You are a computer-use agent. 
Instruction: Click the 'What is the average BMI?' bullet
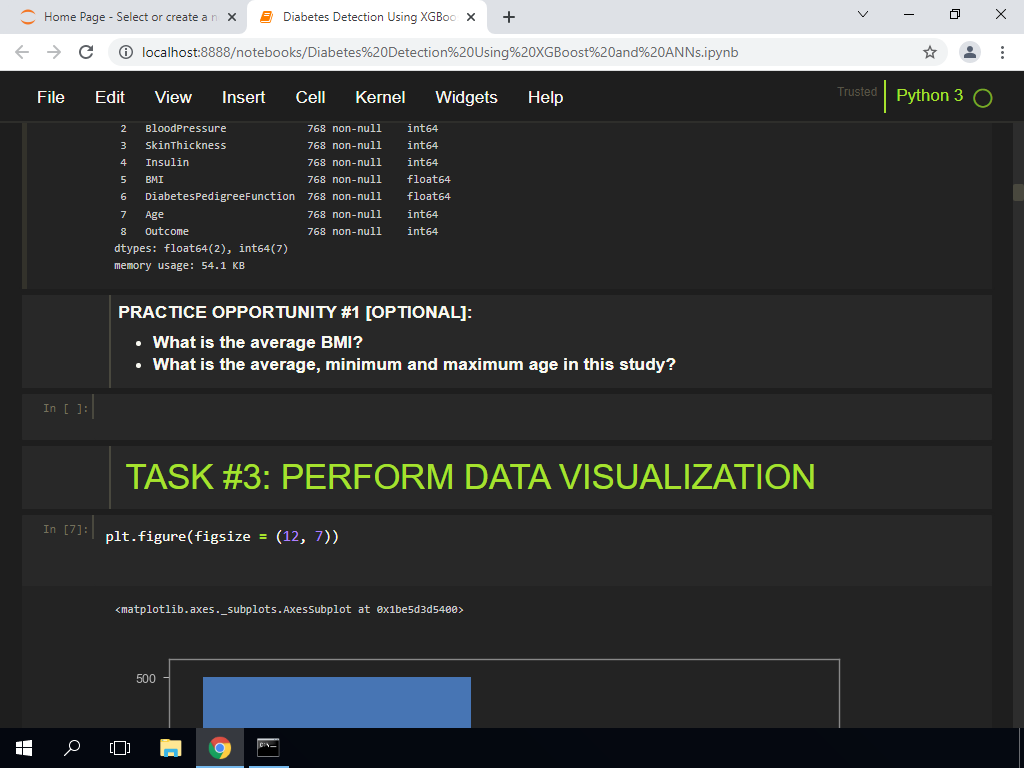point(257,342)
